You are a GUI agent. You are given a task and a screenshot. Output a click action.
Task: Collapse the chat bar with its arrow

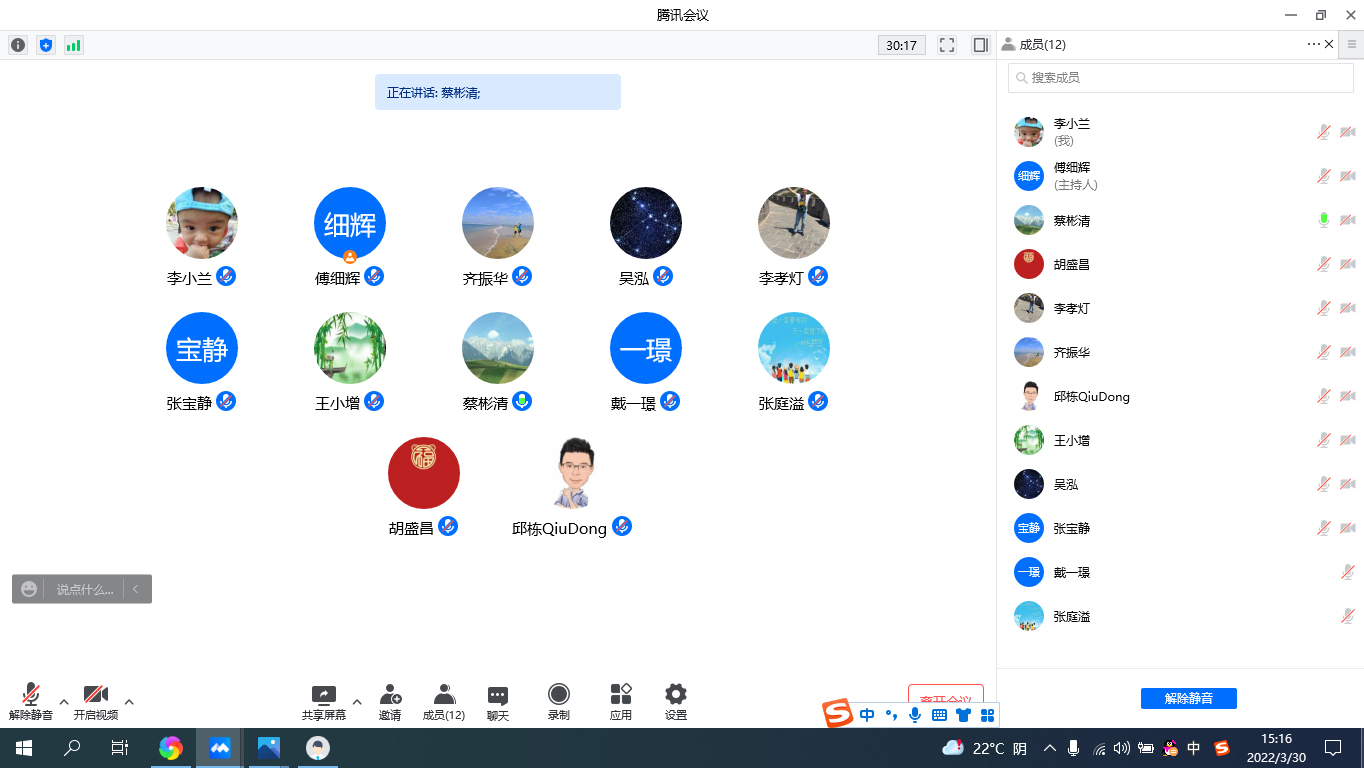[136, 589]
